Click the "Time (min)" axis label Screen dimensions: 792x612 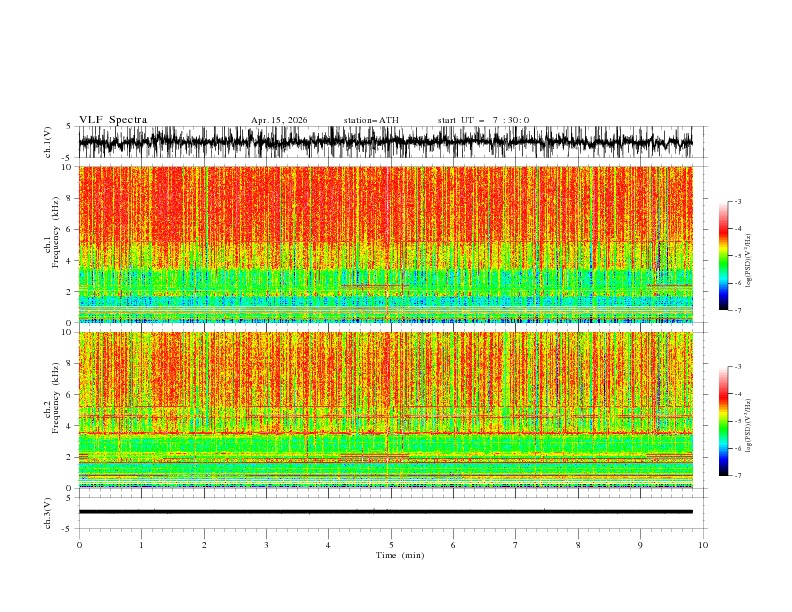pyautogui.click(x=400, y=555)
